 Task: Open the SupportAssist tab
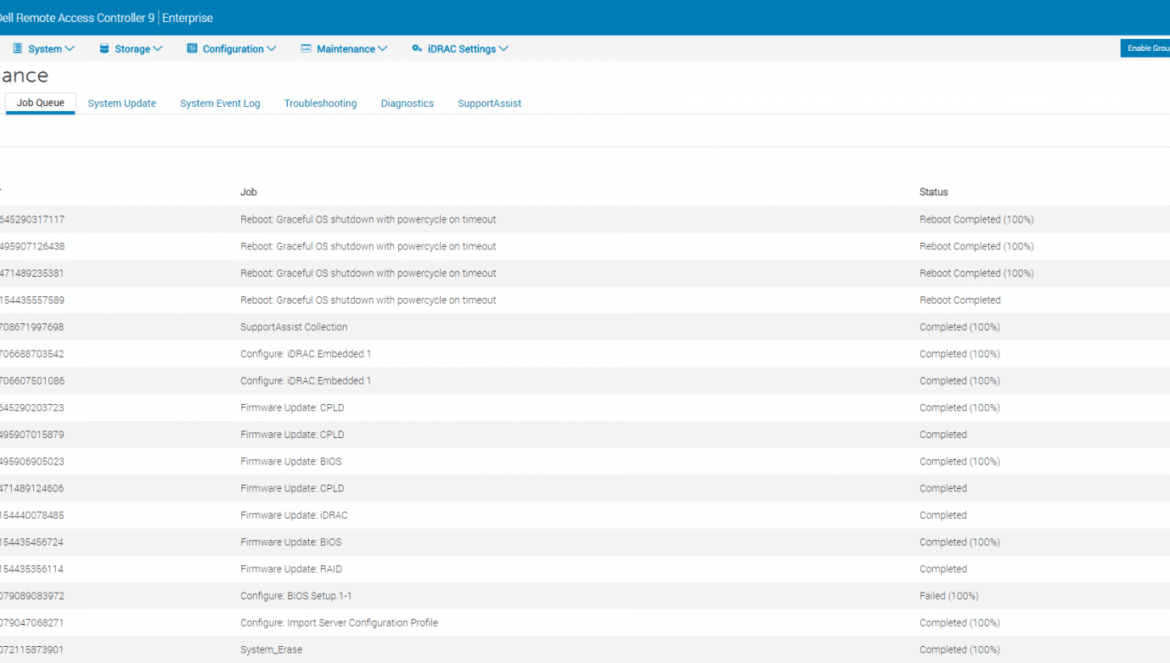click(489, 104)
